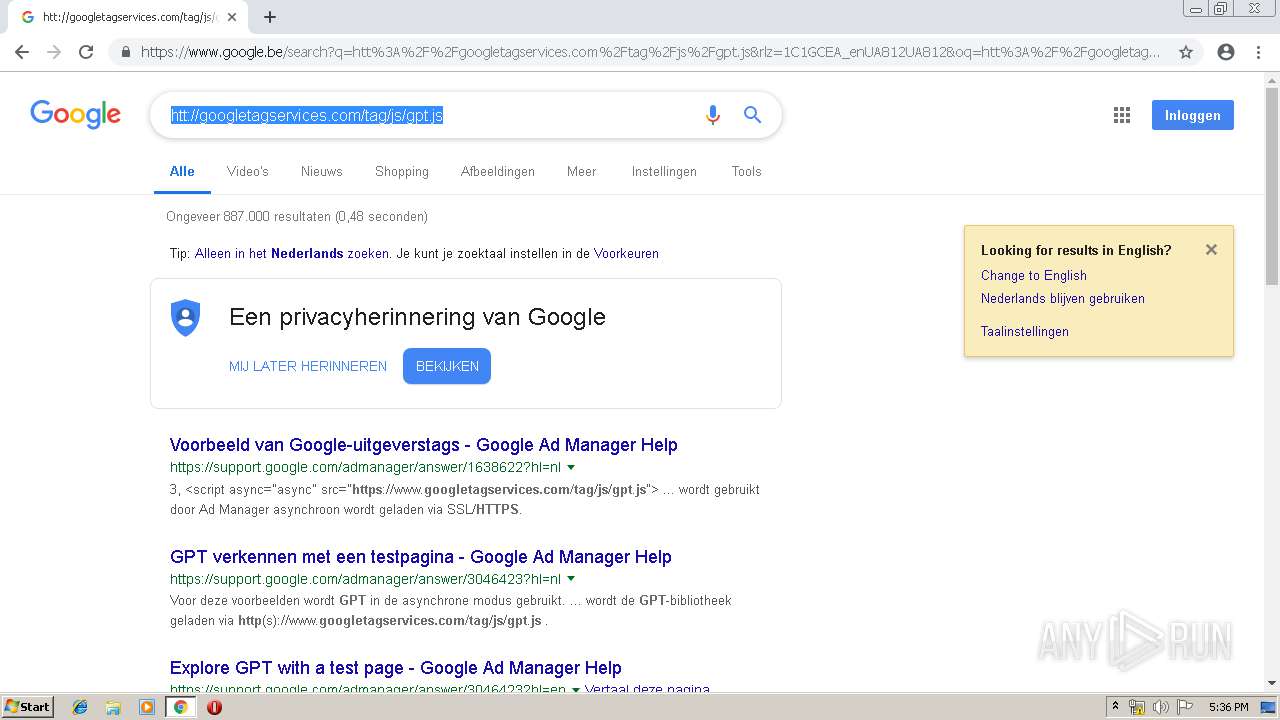Open GPT verkennen met een testpagina result

coord(421,557)
